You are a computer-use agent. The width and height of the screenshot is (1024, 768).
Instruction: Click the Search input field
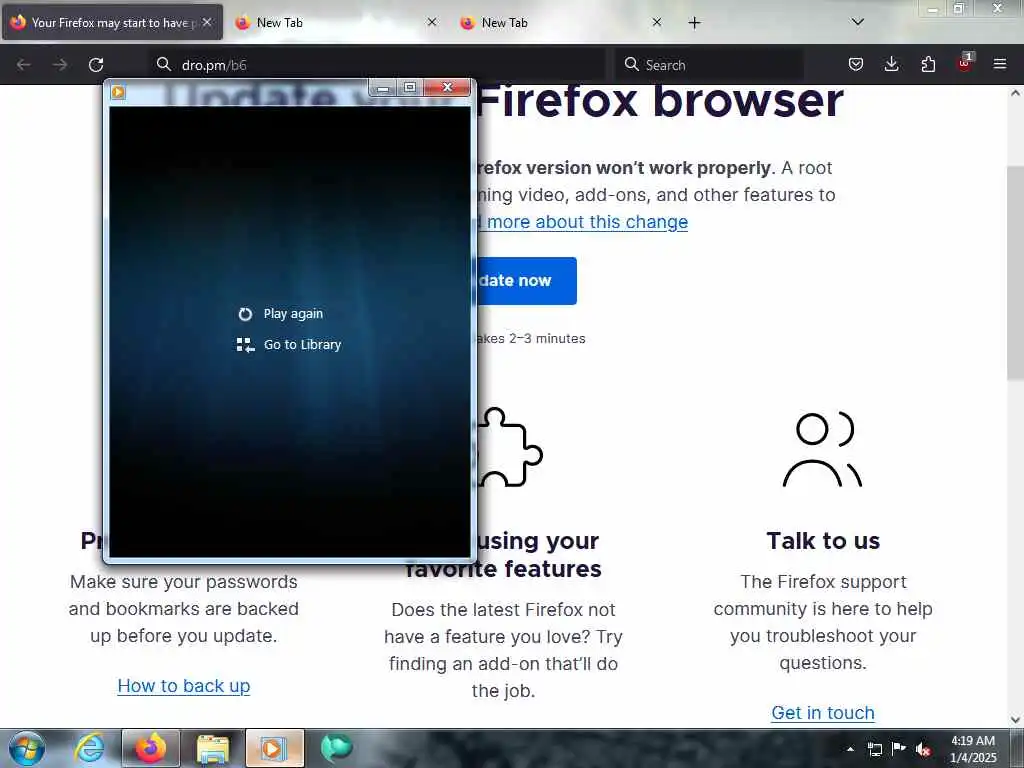709,65
